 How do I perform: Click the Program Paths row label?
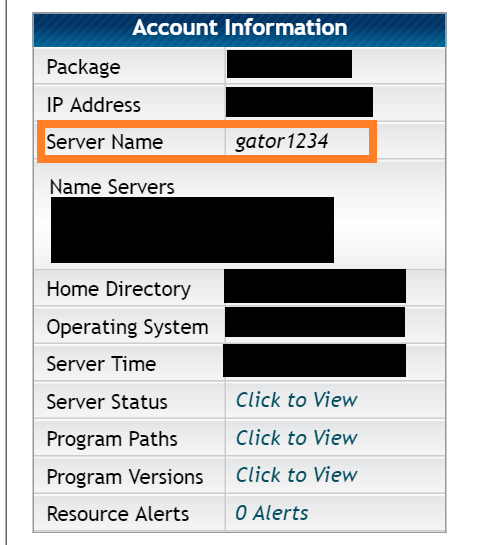(112, 439)
